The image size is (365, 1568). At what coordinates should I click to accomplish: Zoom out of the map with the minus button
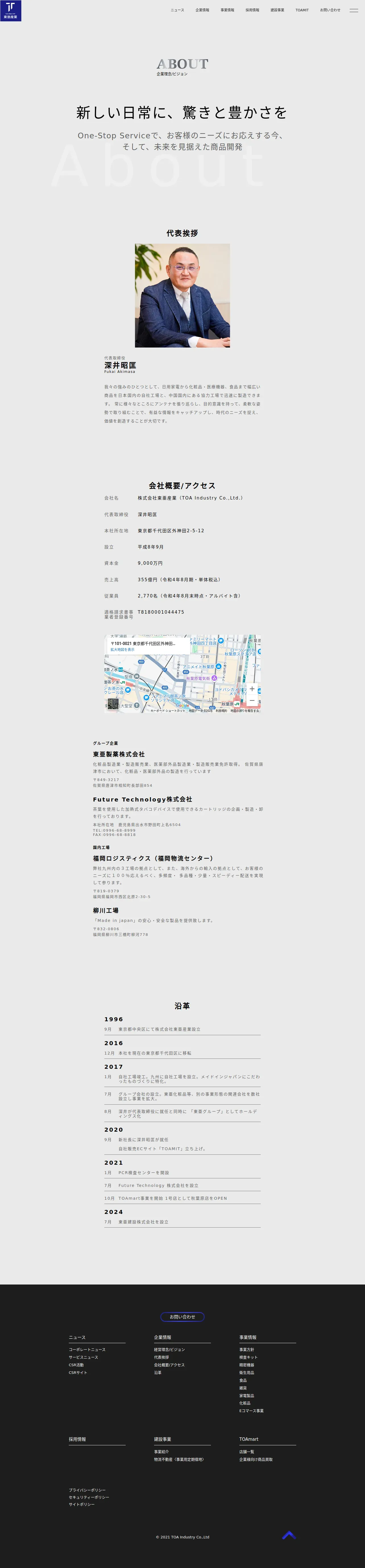252,701
